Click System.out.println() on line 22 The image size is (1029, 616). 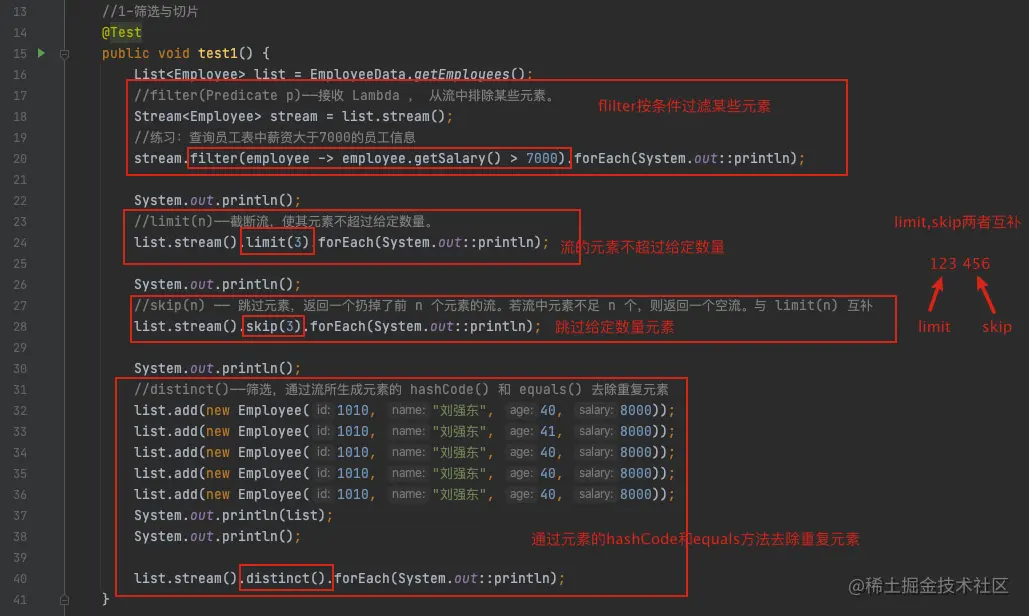(217, 200)
